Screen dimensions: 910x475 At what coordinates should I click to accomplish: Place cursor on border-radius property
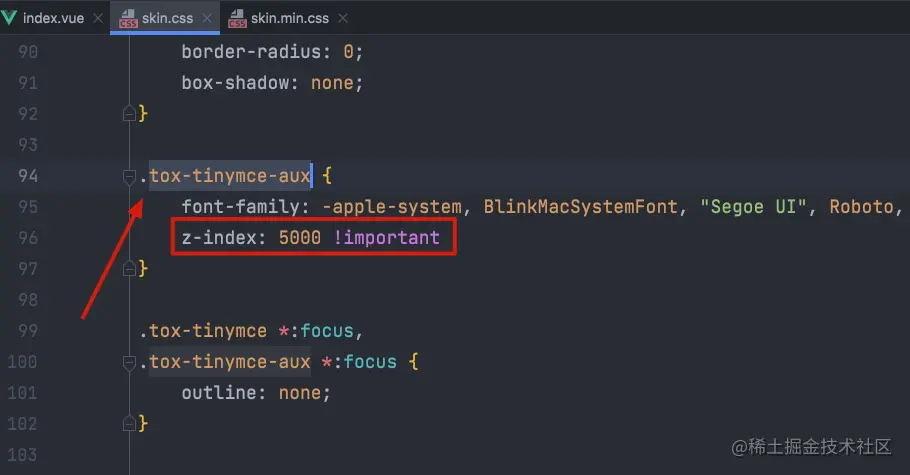pyautogui.click(x=251, y=52)
